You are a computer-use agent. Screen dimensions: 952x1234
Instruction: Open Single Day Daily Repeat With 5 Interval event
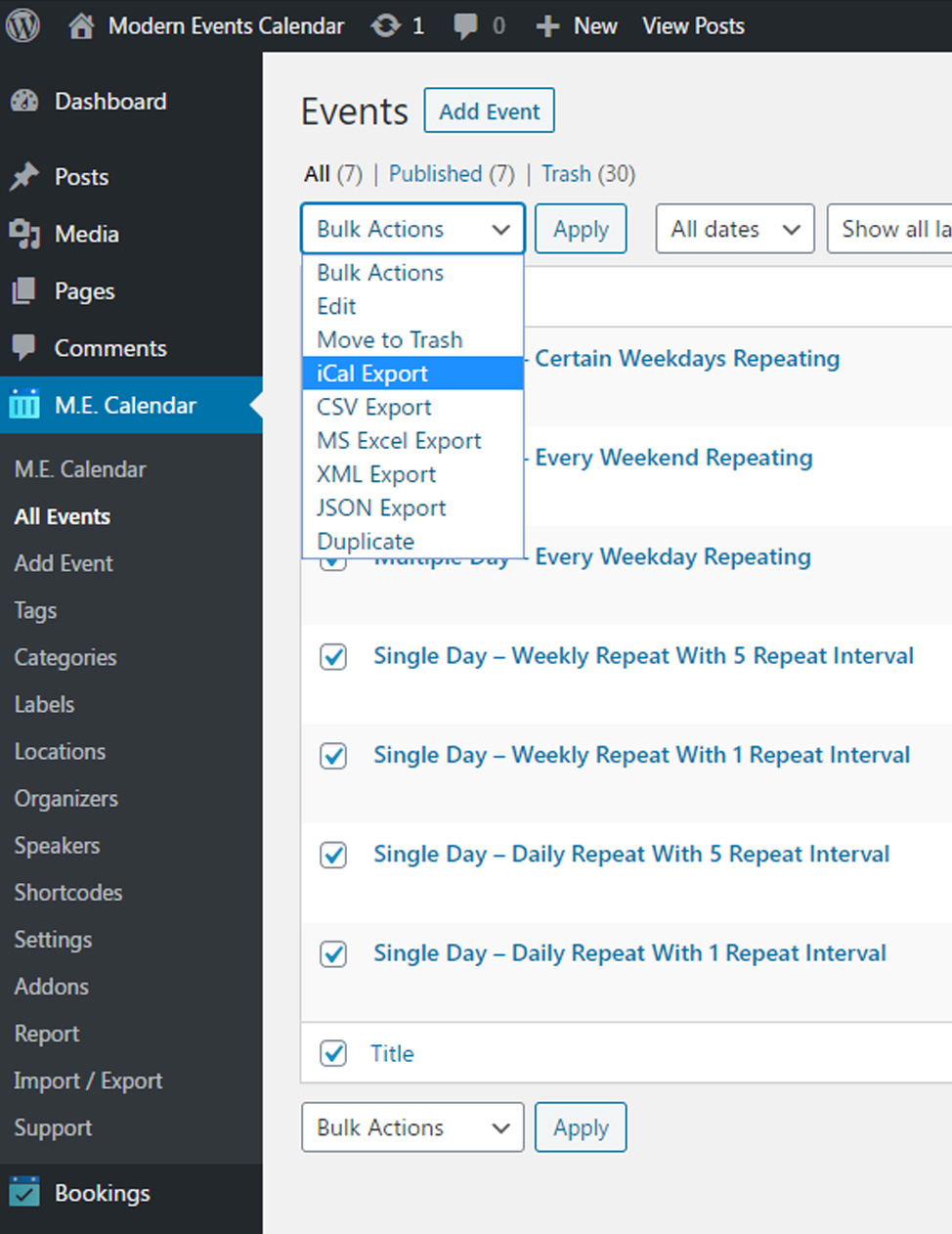pos(631,855)
